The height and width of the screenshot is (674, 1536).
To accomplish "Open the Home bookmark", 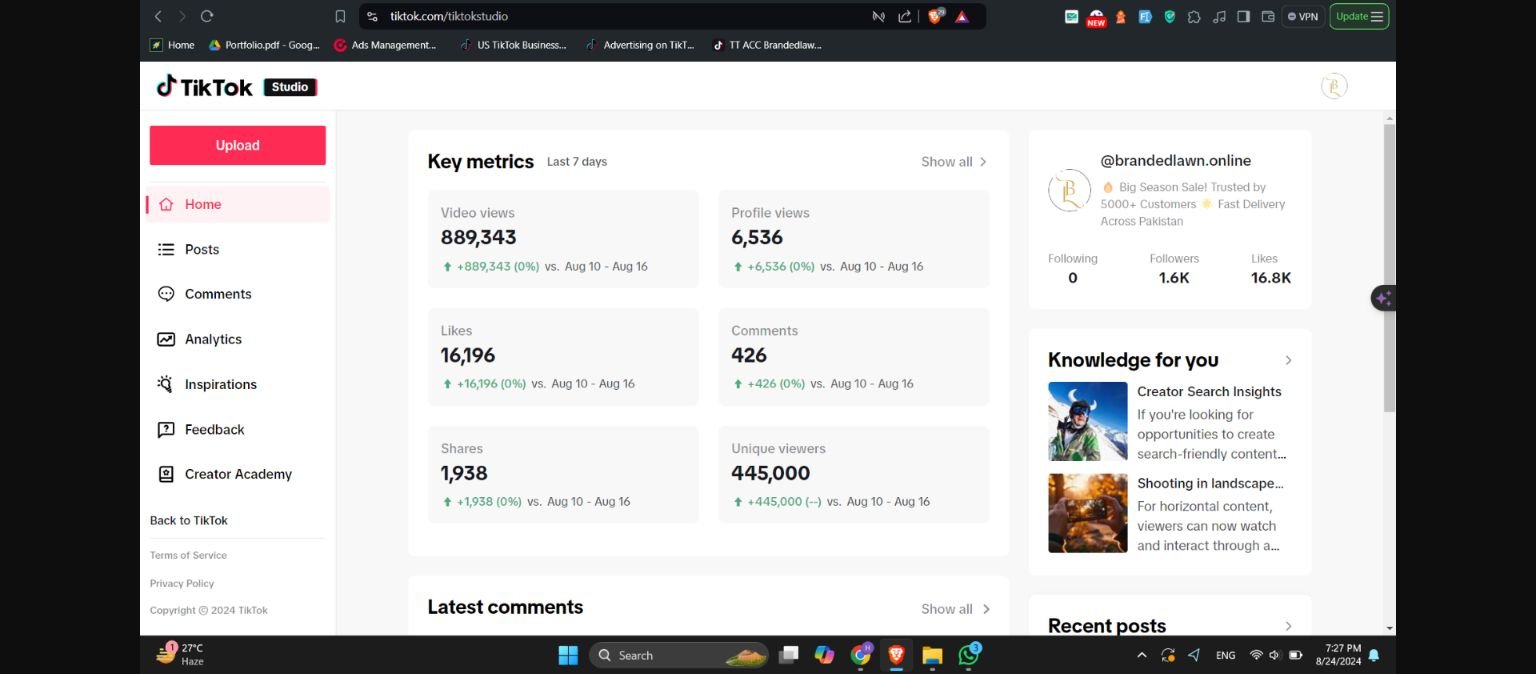I will tap(172, 45).
